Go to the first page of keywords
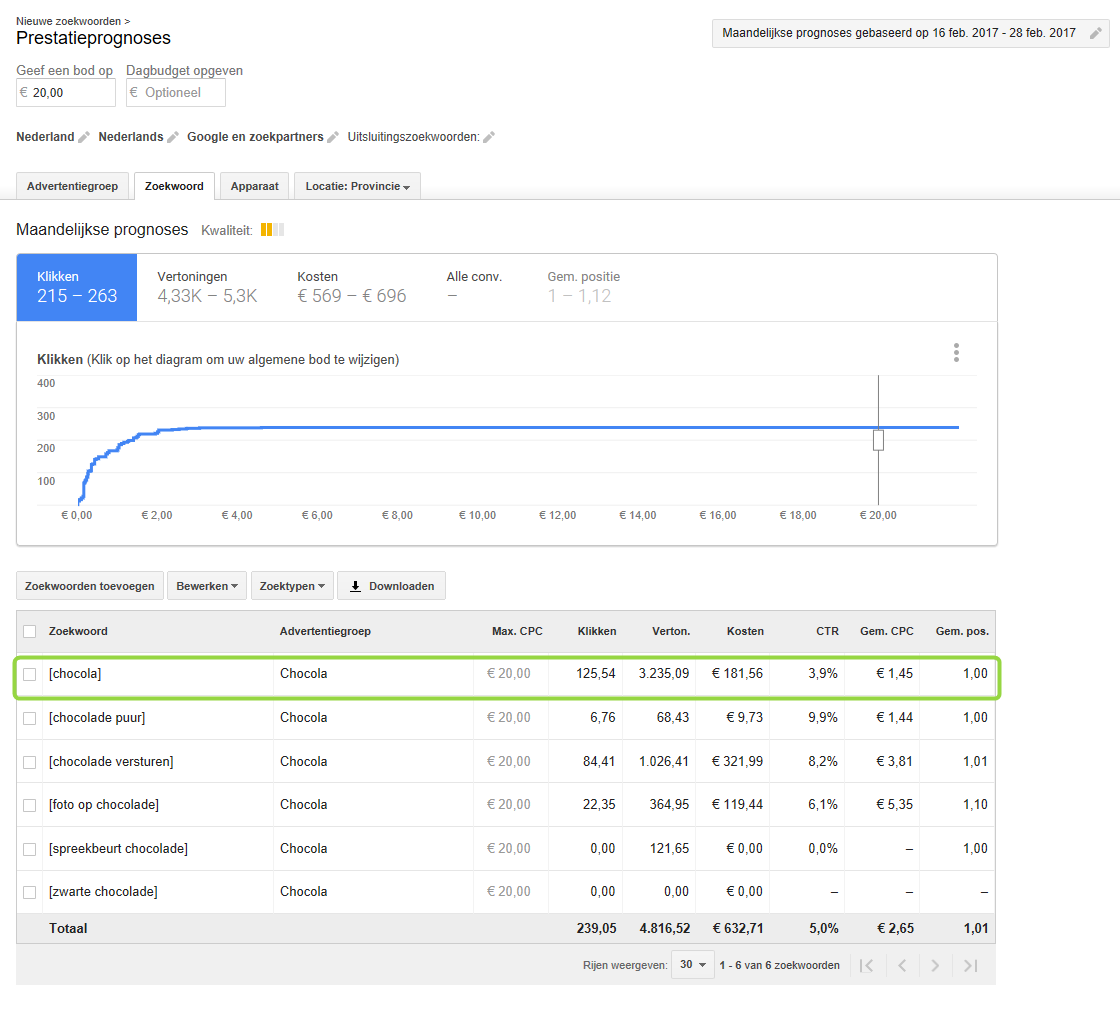Image resolution: width=1120 pixels, height=1033 pixels. [866, 966]
